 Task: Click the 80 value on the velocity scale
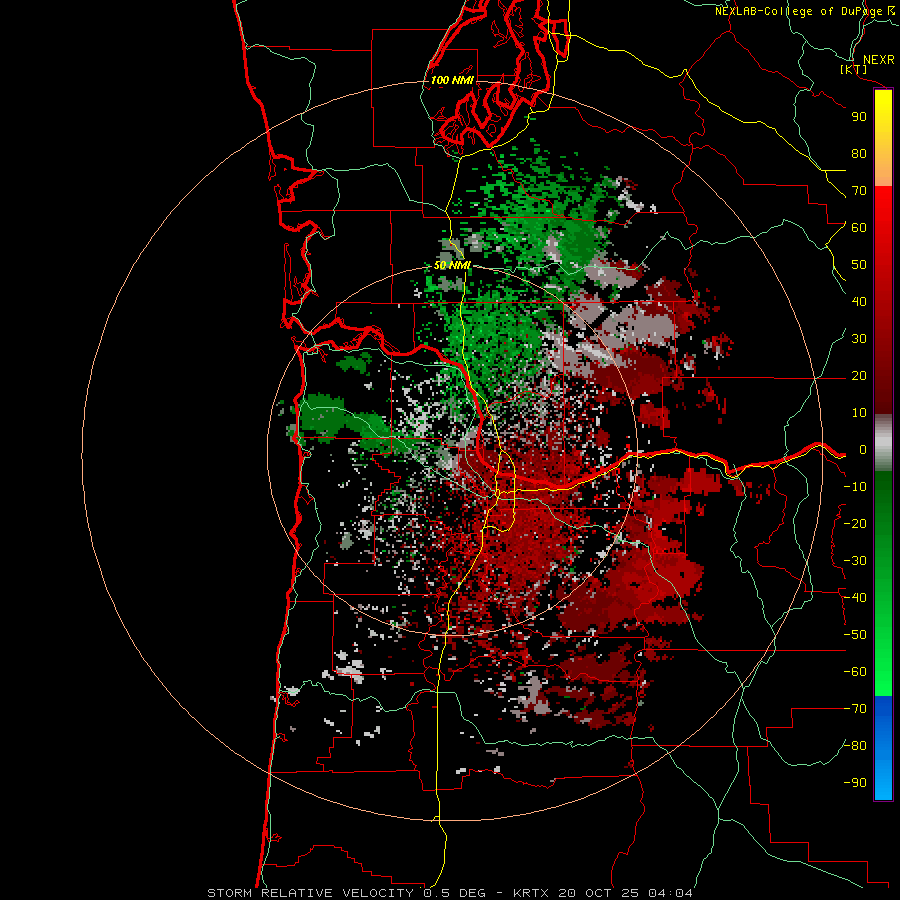pos(859,153)
